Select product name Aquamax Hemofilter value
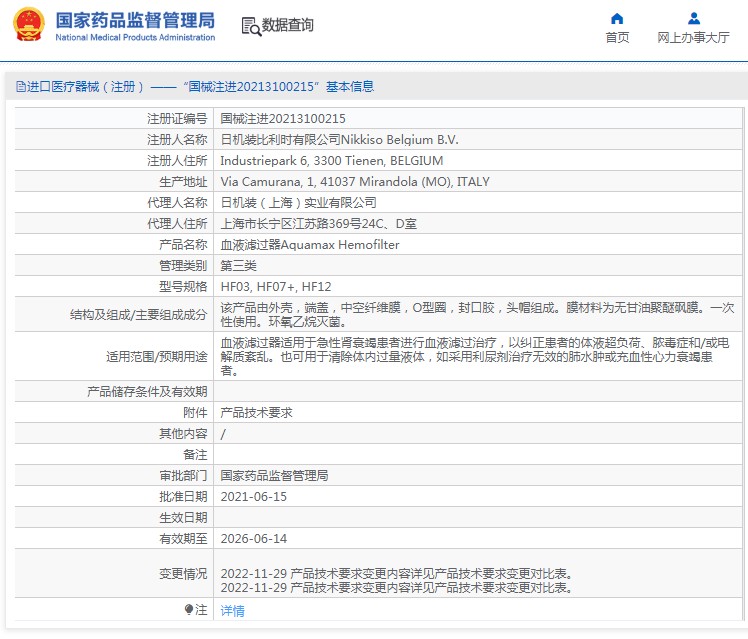The image size is (748, 639). pyautogui.click(x=310, y=245)
